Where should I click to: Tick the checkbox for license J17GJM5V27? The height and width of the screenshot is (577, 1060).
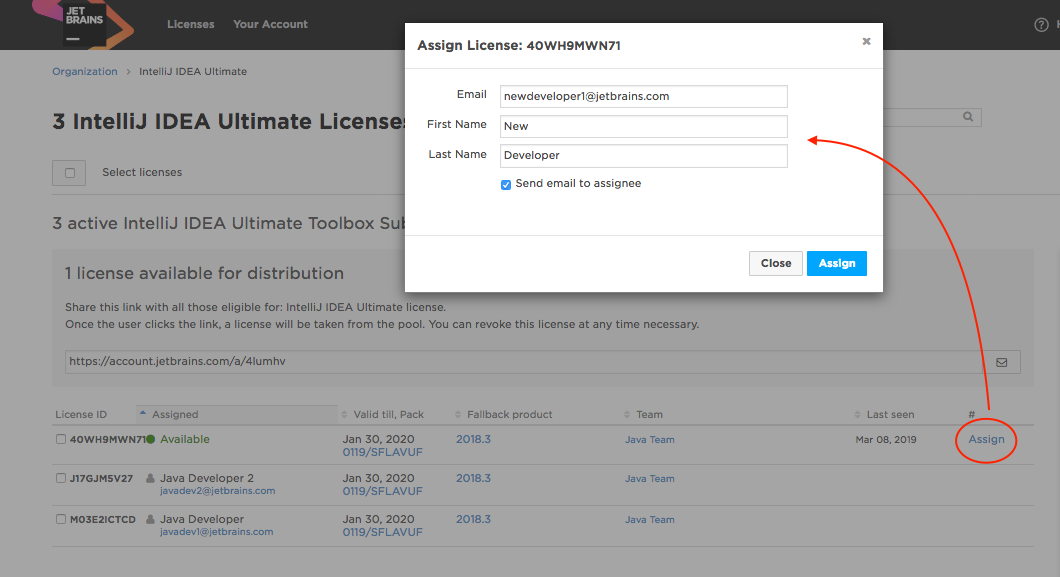[x=61, y=479]
